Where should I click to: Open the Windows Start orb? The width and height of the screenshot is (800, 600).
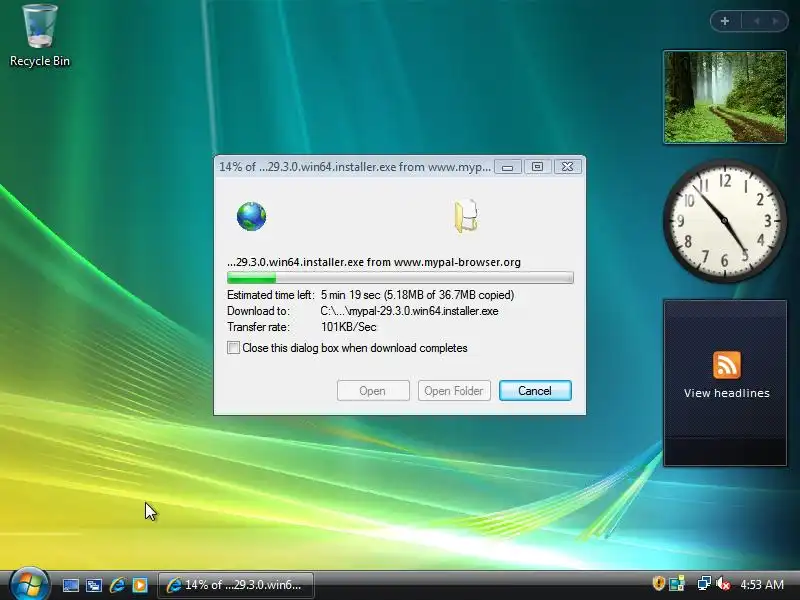[29, 584]
